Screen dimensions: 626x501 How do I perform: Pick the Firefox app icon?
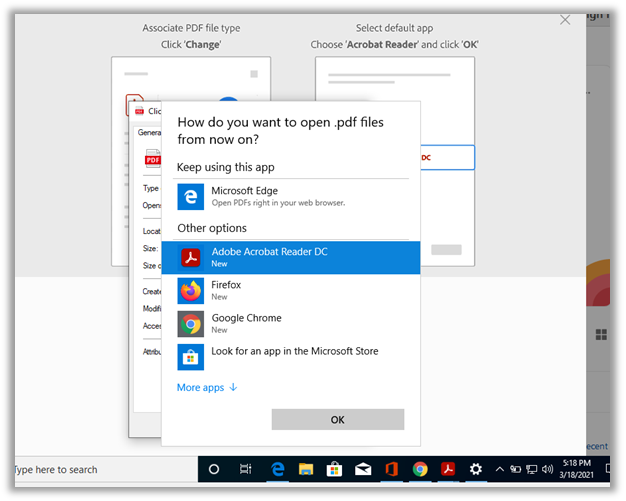[x=190, y=291]
